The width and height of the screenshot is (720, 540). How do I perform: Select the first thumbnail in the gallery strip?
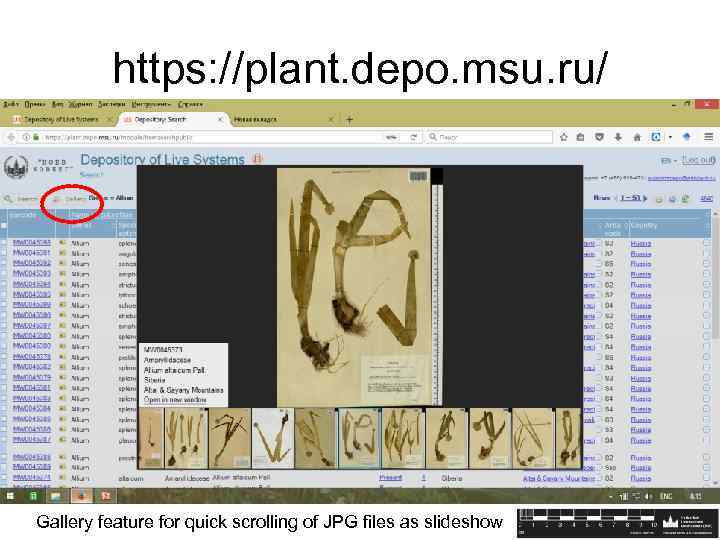pyautogui.click(x=151, y=438)
